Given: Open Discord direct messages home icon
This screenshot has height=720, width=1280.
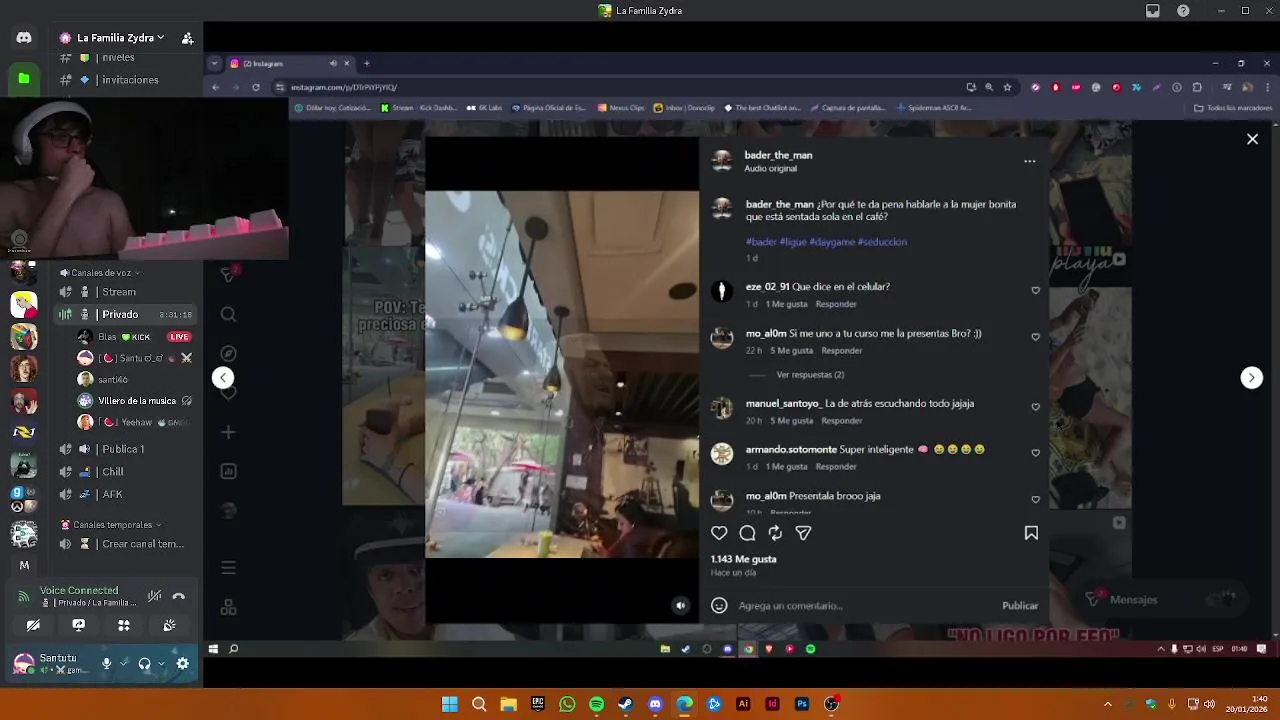Looking at the screenshot, I should coord(24,38).
